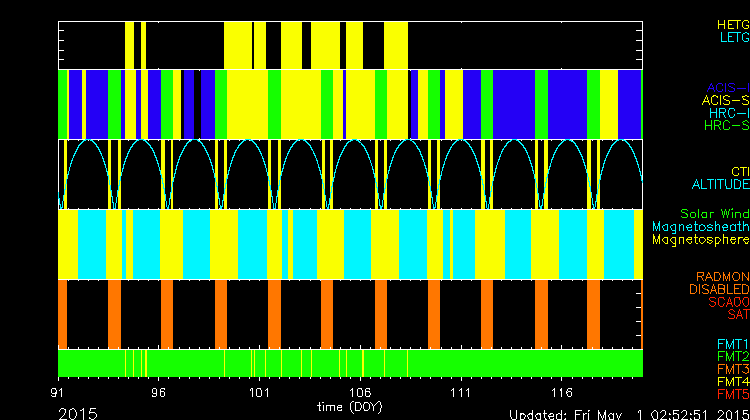This screenshot has height=420, width=750.
Task: Select the HRC-S legend entry
Action: (x=725, y=126)
